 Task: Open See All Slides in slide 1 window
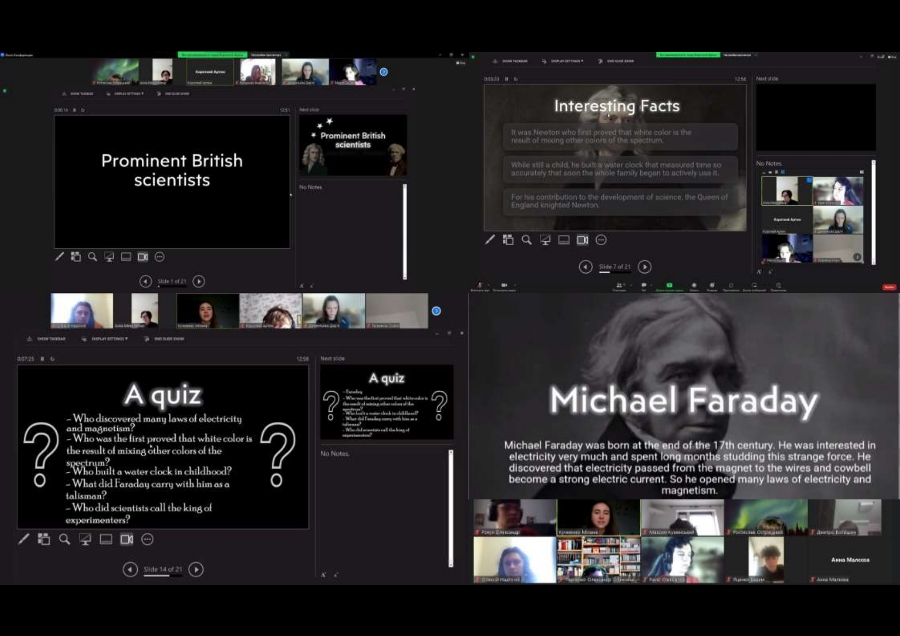point(76,257)
